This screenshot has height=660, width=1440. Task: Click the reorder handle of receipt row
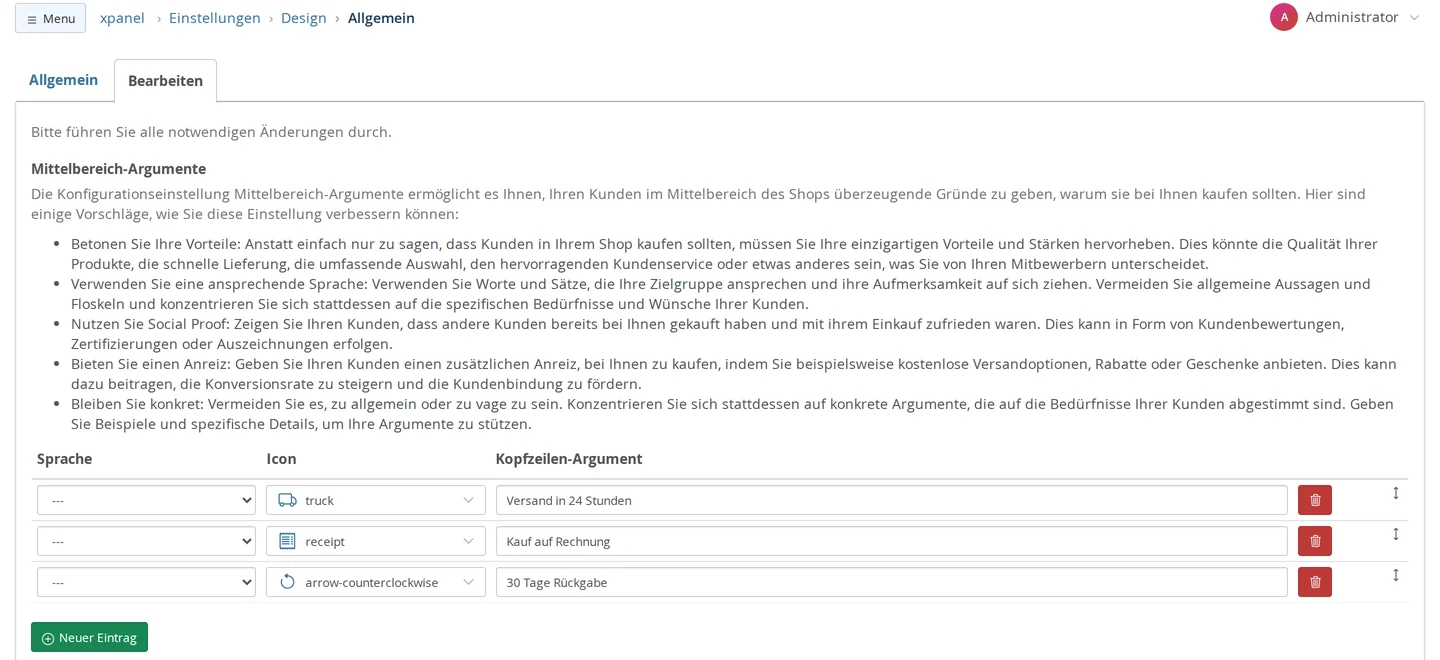(1396, 534)
